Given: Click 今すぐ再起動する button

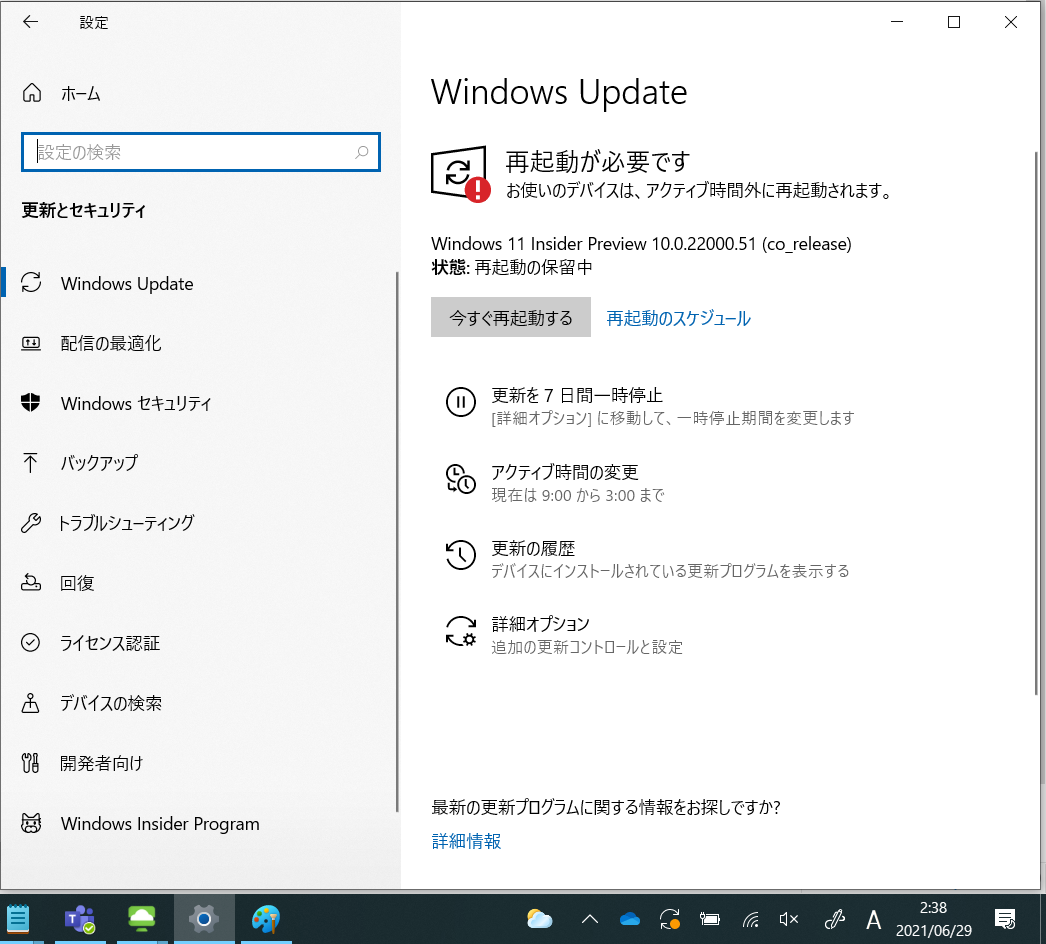Looking at the screenshot, I should (510, 317).
